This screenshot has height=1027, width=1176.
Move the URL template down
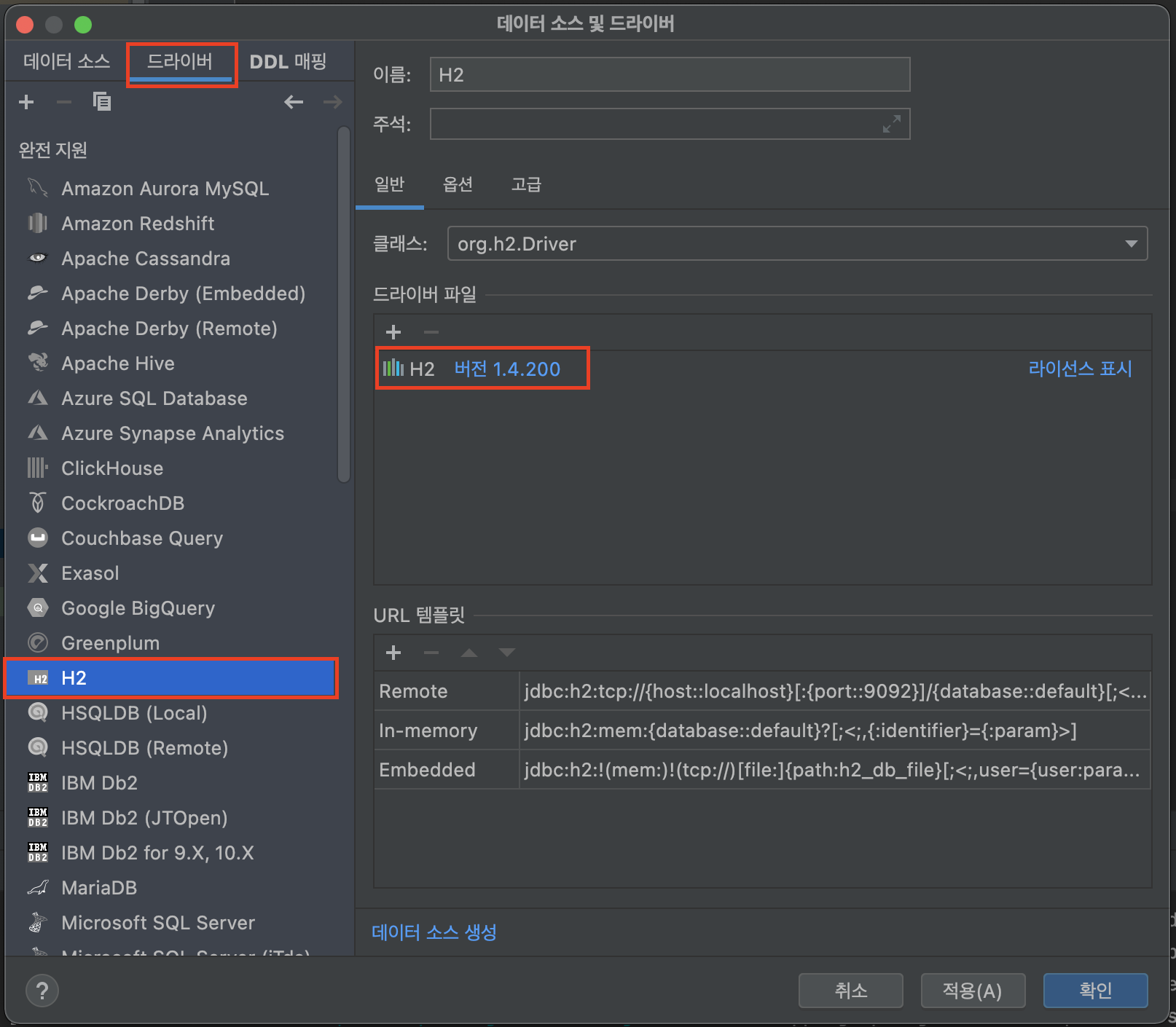point(507,653)
